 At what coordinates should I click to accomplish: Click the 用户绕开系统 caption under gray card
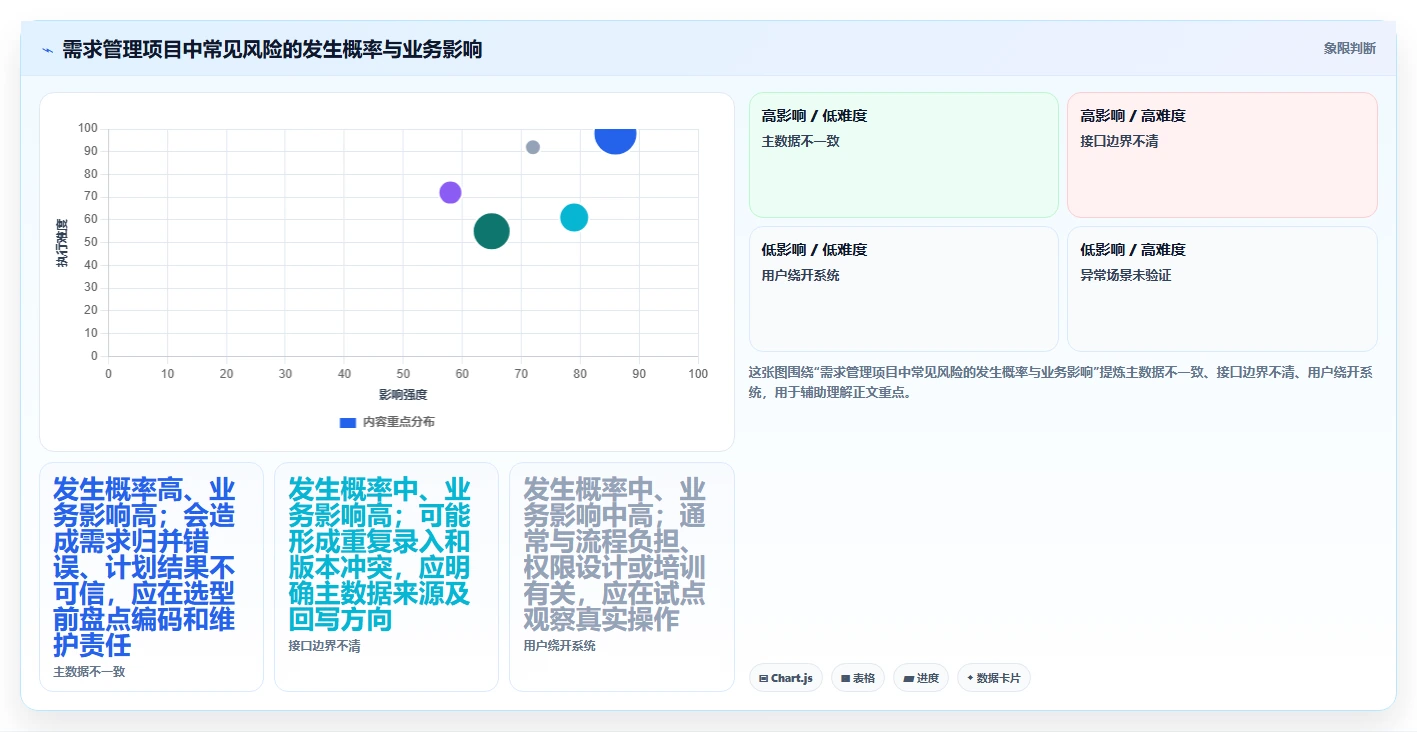coord(559,646)
